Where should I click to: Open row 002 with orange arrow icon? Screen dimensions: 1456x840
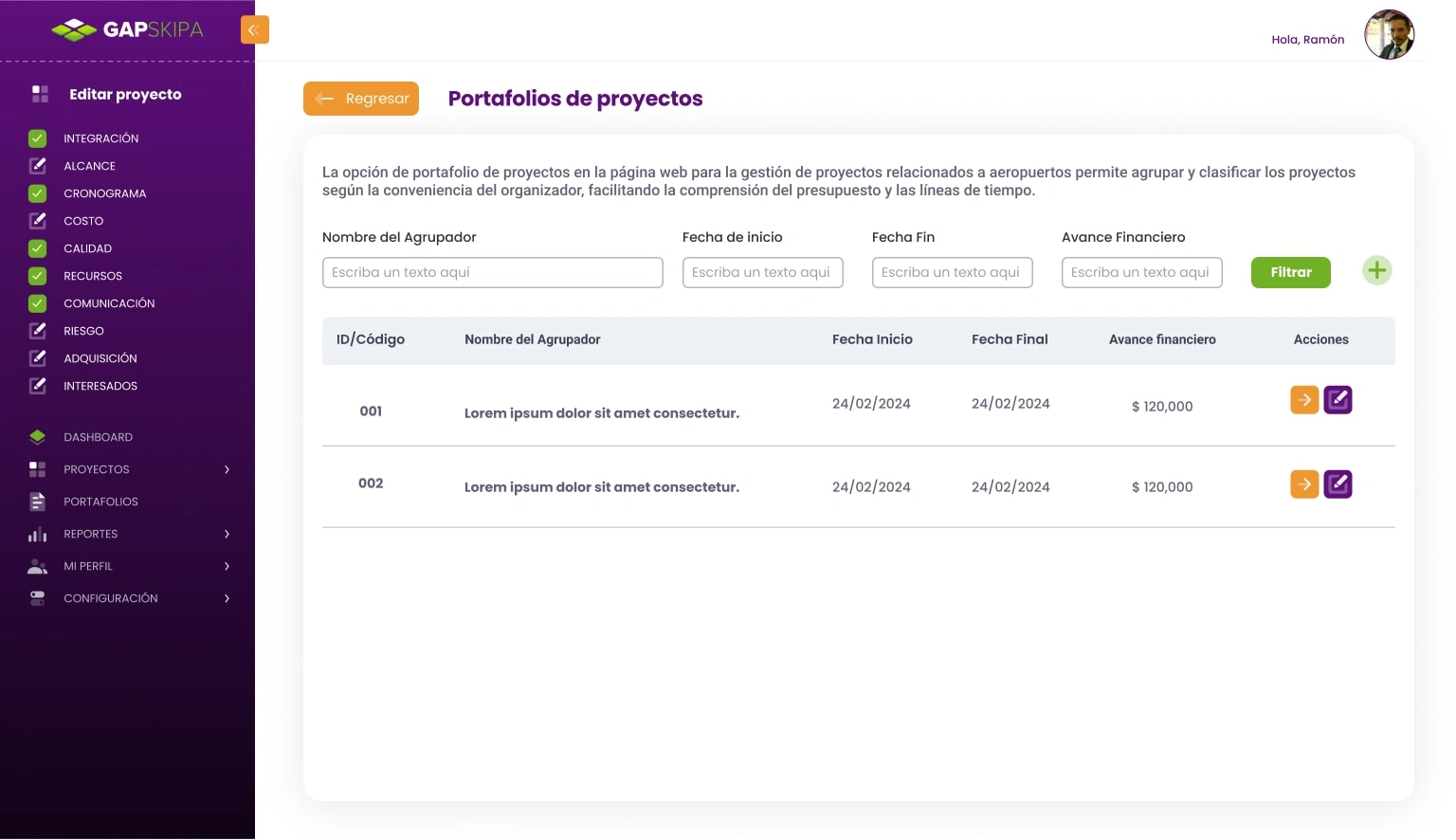(1304, 484)
